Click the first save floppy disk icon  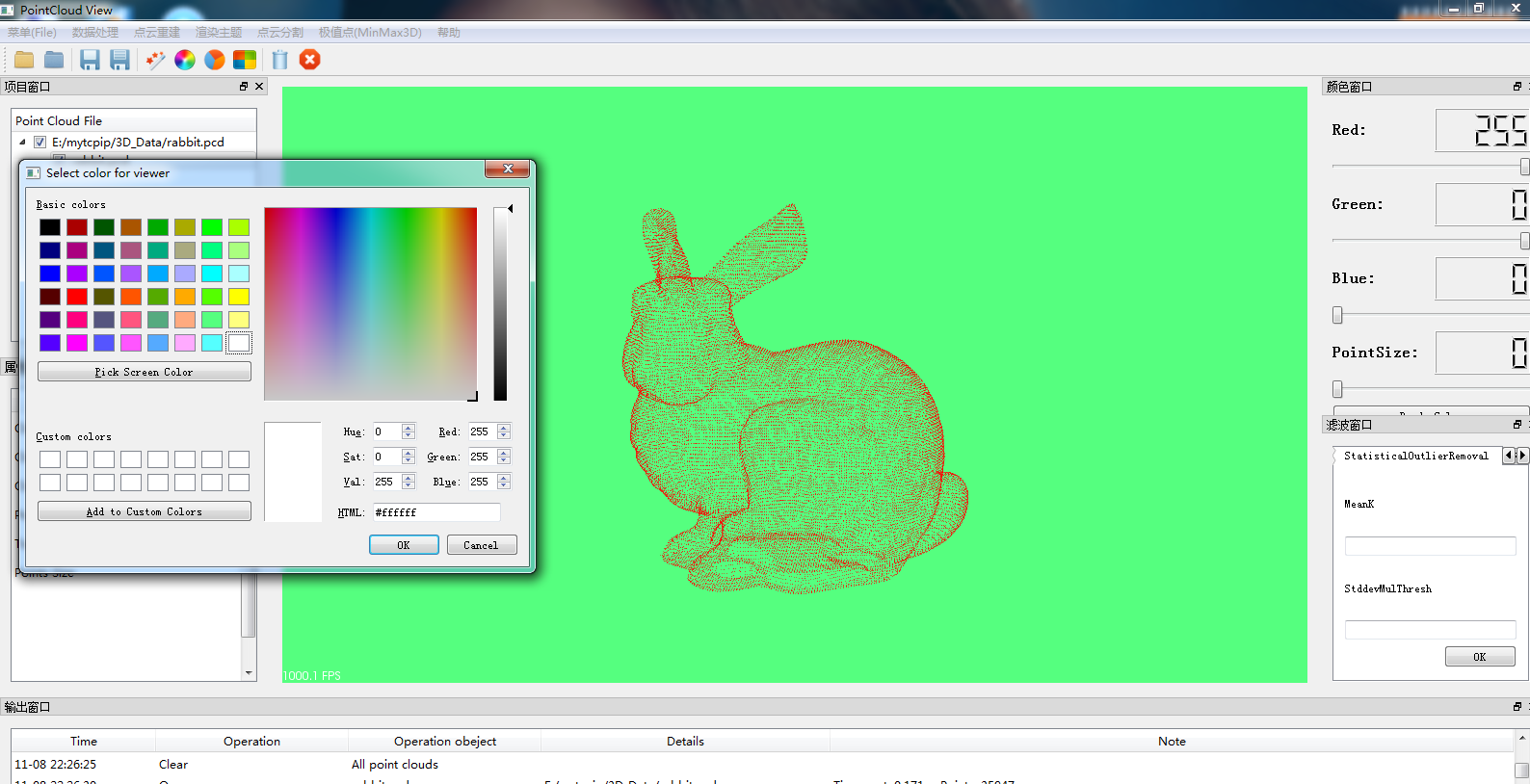90,60
